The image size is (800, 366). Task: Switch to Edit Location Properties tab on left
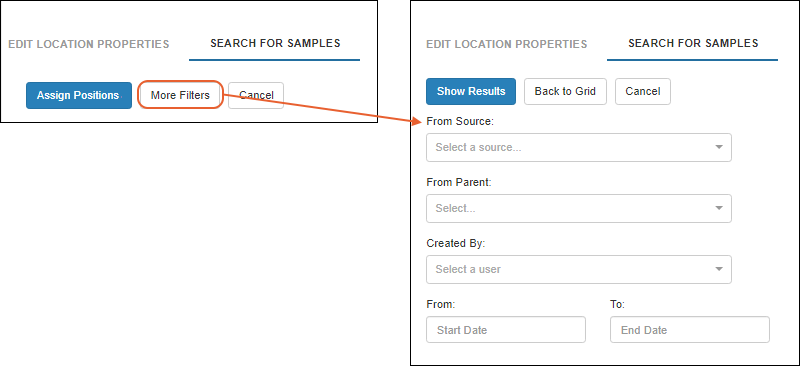(x=89, y=44)
